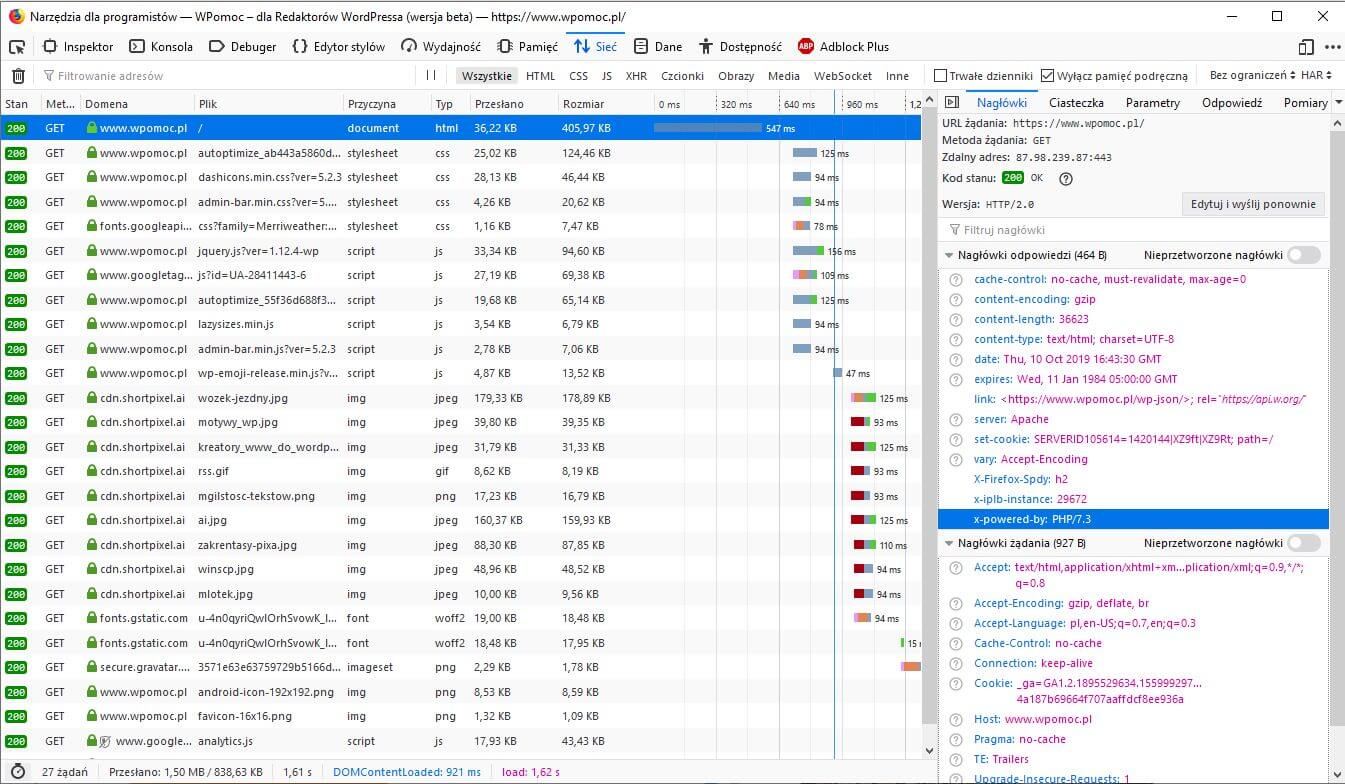
Task: Open status code 200 help icon
Action: 1065,179
